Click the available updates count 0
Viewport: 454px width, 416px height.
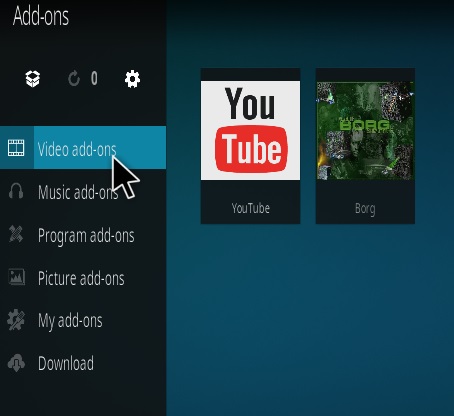pos(94,79)
